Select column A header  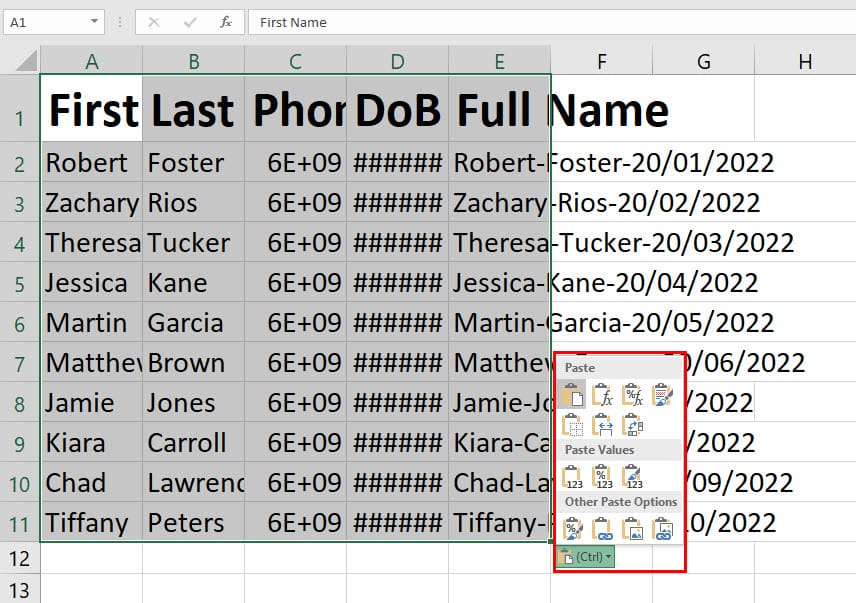(91, 61)
